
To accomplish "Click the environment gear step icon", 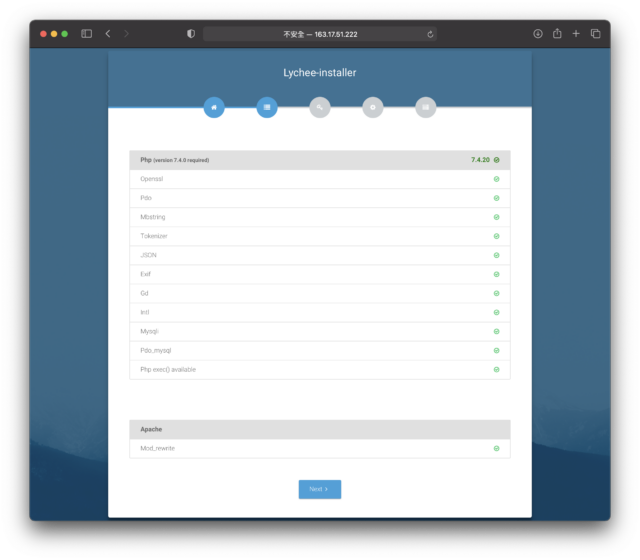I will [x=373, y=107].
